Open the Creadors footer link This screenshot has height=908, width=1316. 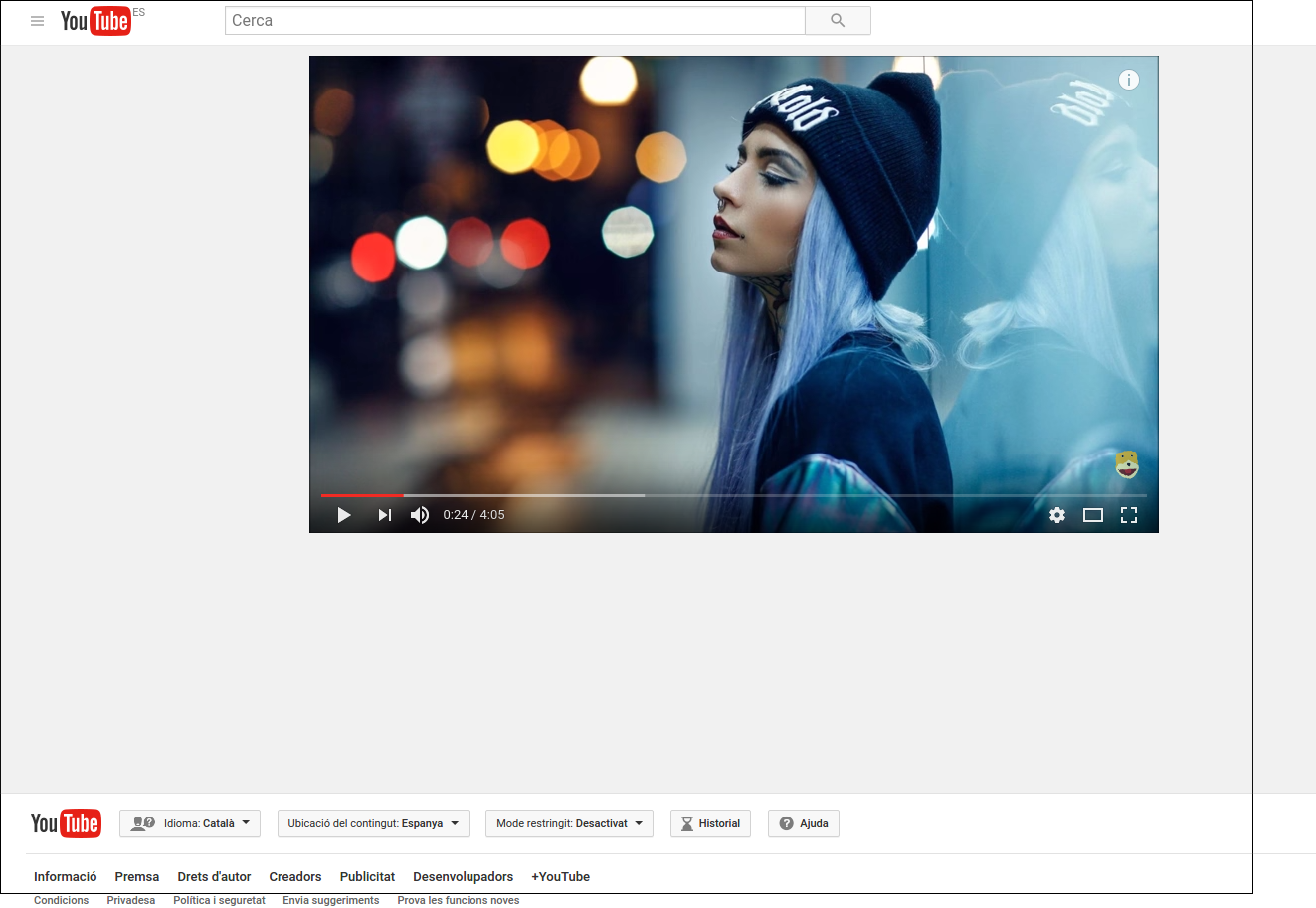(295, 877)
